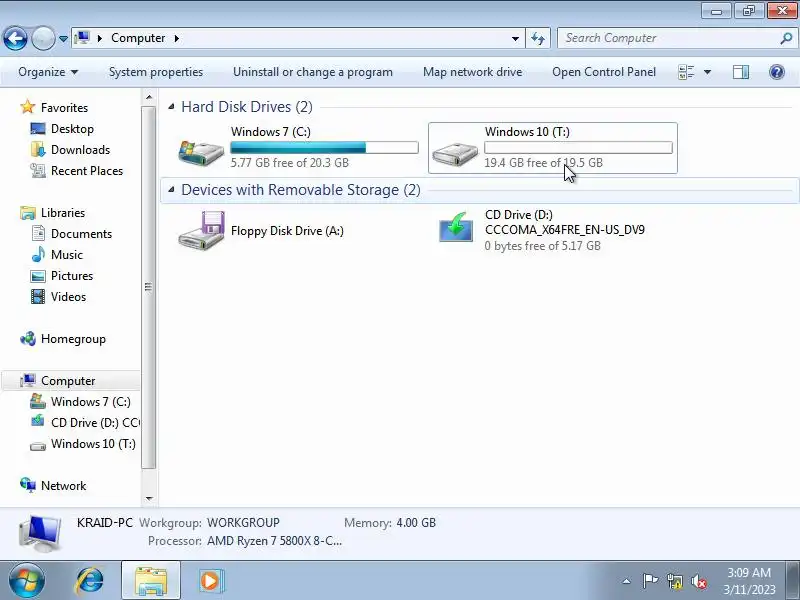Open the Windows Start menu
800x600 pixels.
(x=26, y=581)
